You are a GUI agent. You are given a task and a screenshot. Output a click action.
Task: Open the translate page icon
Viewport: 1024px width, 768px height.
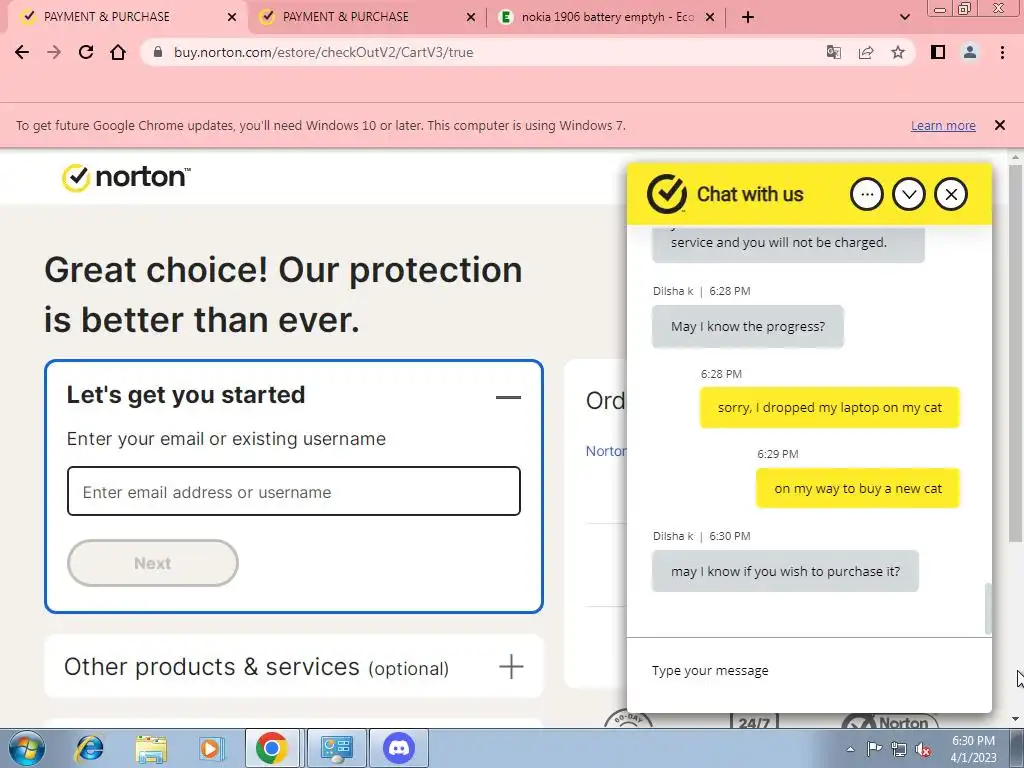[834, 52]
